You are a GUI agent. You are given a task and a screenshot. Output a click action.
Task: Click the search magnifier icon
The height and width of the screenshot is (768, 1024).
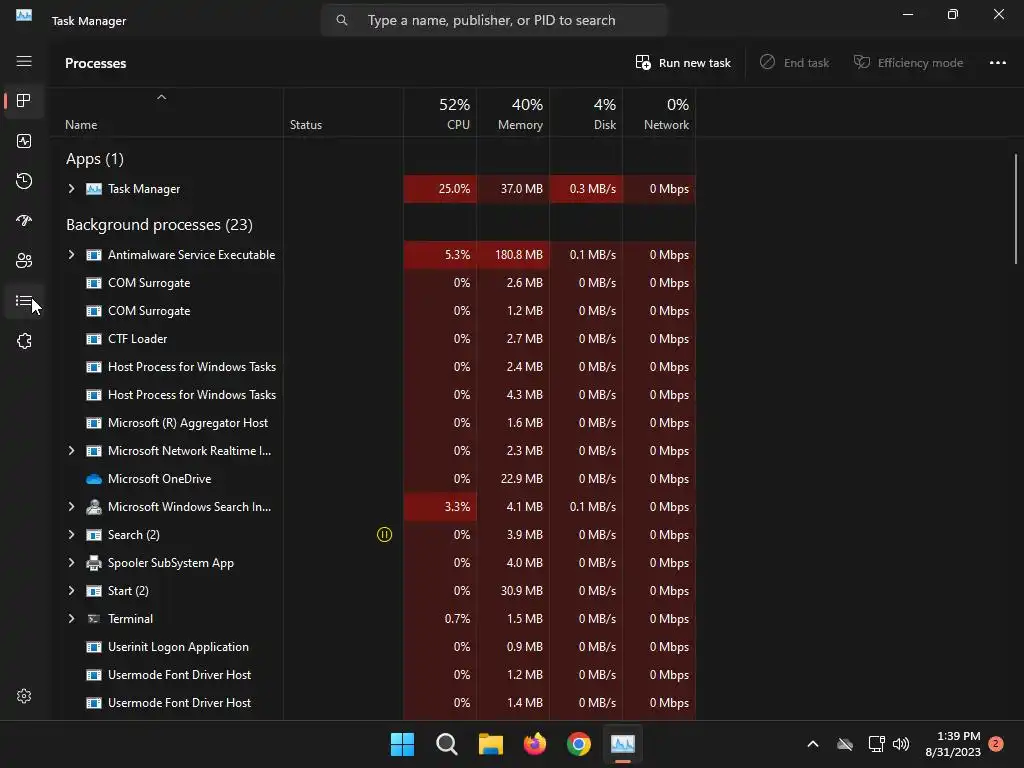tap(342, 20)
